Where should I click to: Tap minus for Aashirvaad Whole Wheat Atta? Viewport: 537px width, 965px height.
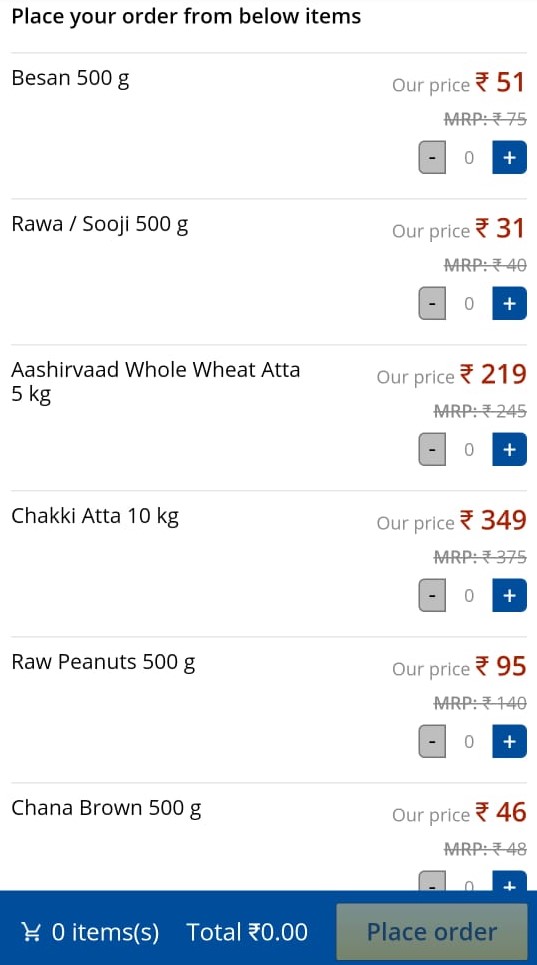coord(432,449)
